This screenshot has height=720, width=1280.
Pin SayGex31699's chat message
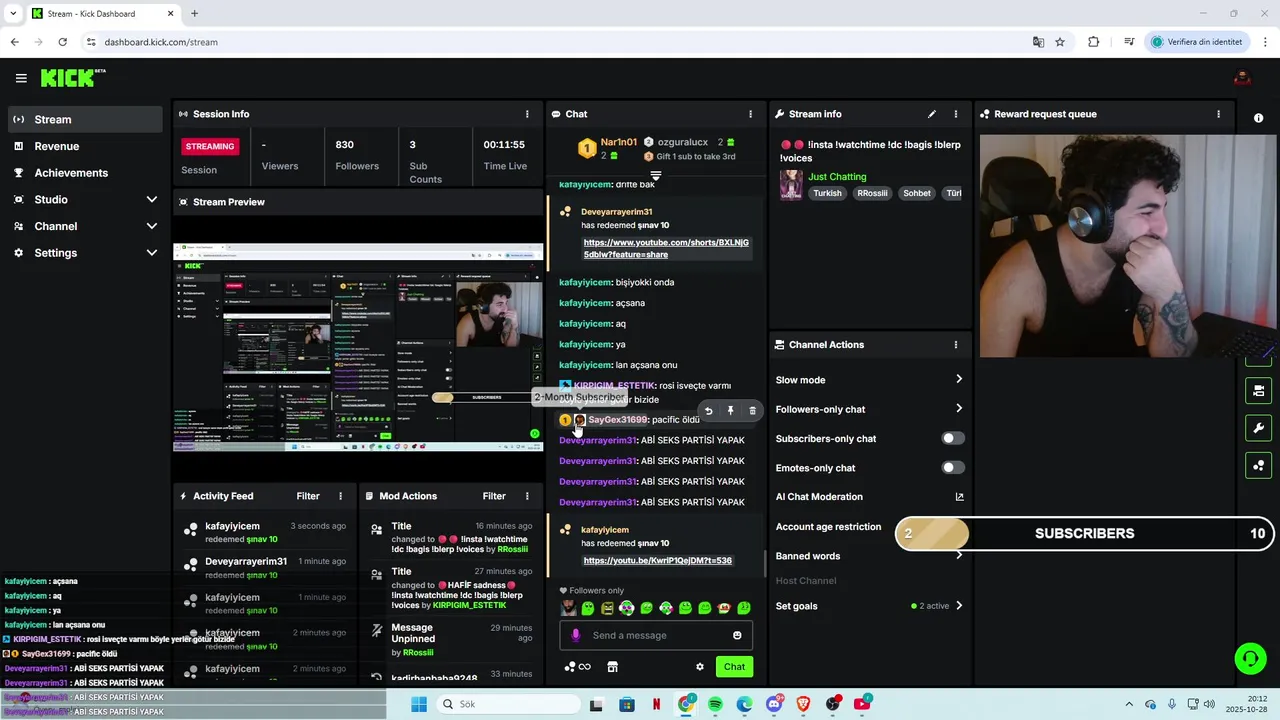coord(730,411)
